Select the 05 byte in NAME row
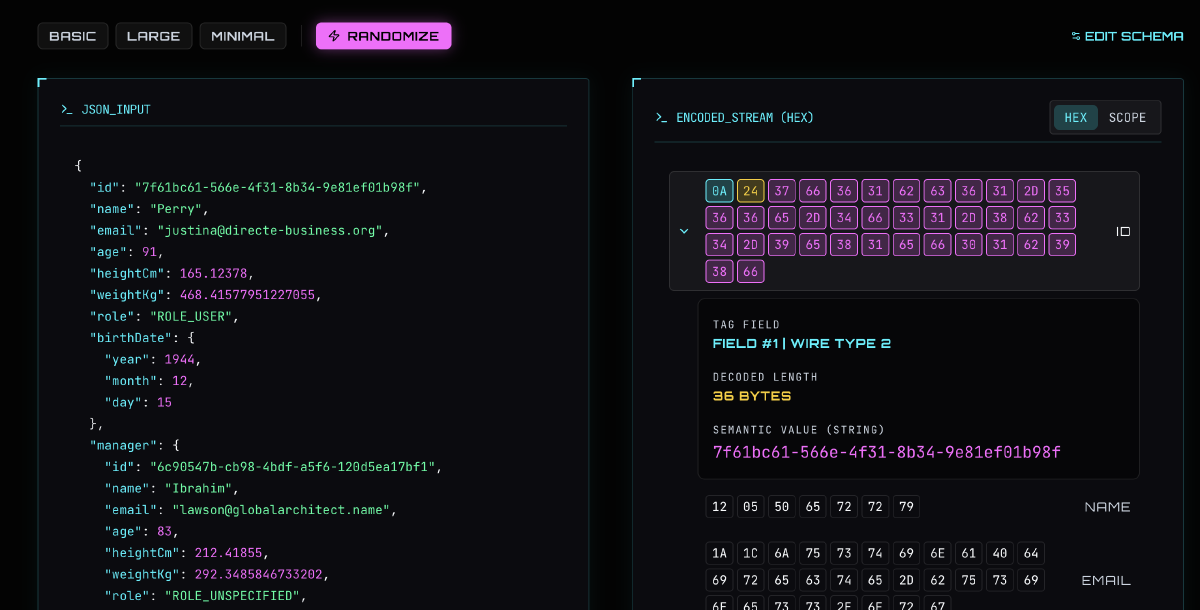Screen dimensions: 1200x610 click(750, 507)
